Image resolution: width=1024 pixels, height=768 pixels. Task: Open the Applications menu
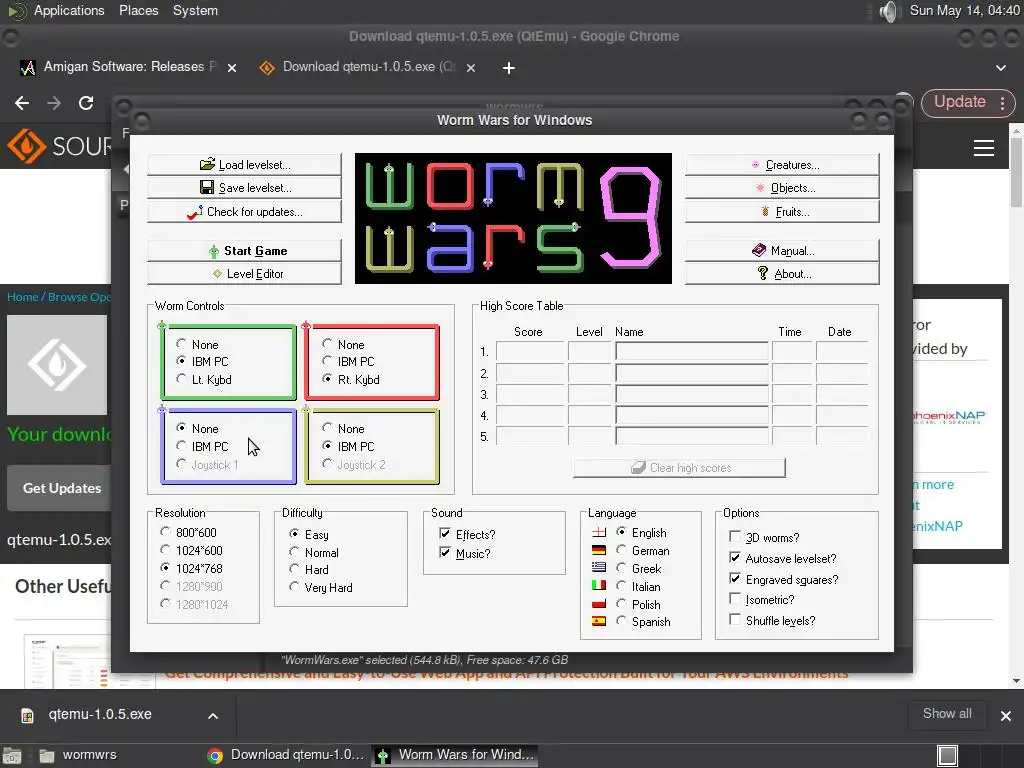pyautogui.click(x=69, y=10)
